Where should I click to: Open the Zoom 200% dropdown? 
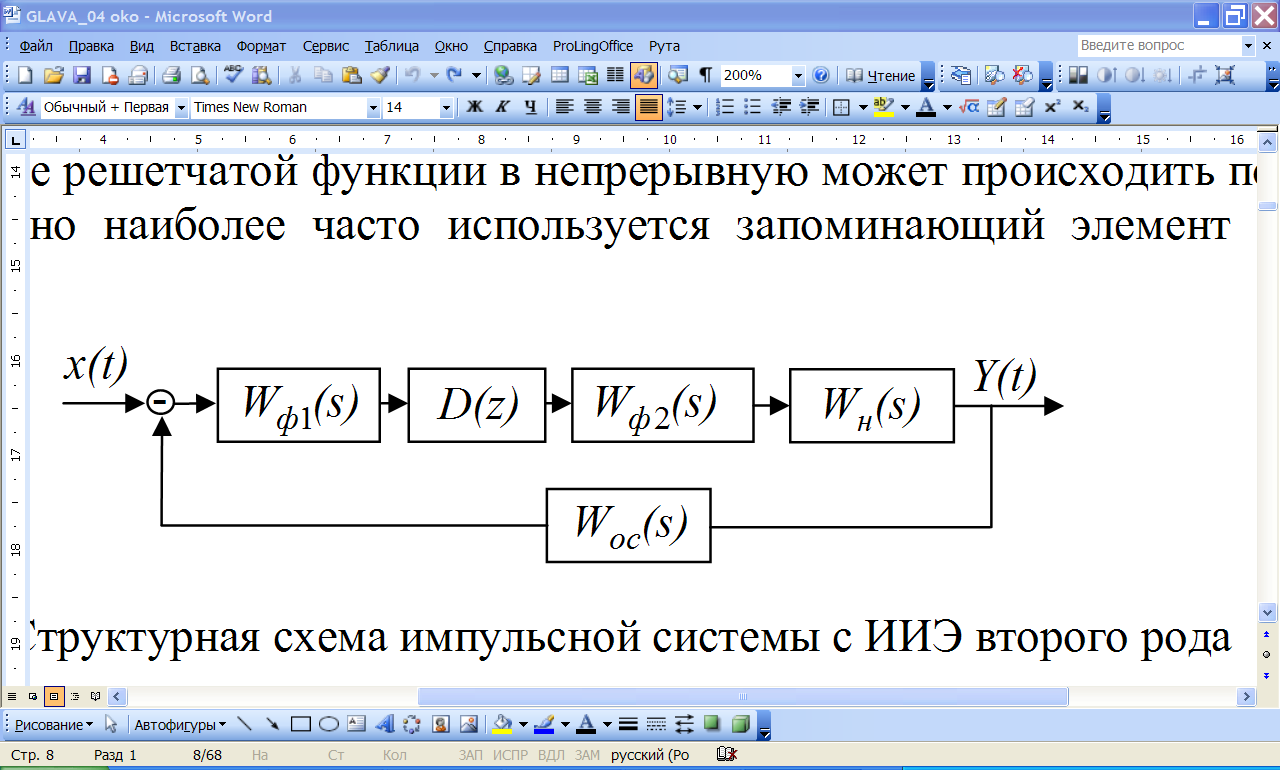[x=798, y=75]
